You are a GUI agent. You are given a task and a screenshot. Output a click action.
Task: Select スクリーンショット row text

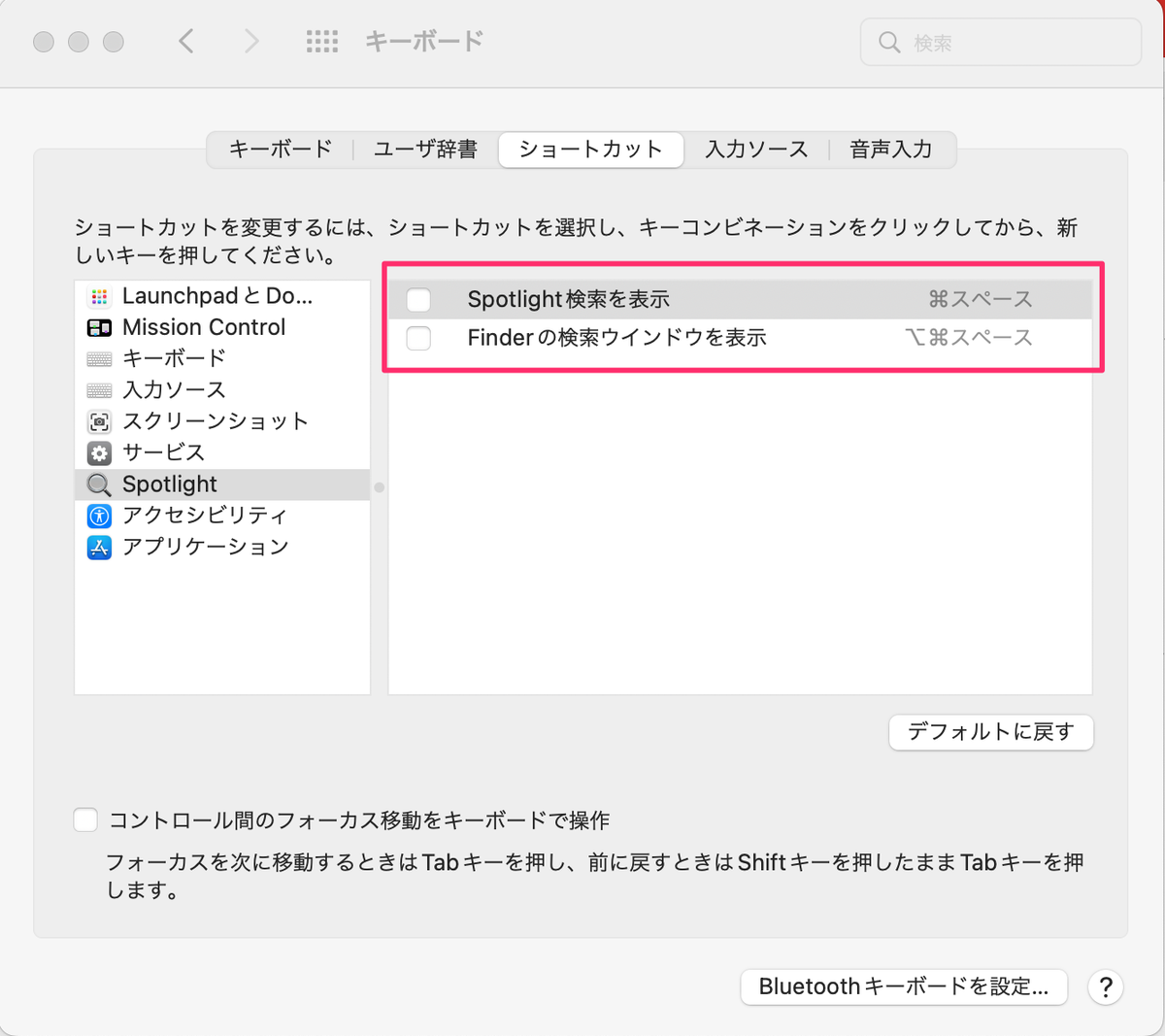(x=216, y=421)
